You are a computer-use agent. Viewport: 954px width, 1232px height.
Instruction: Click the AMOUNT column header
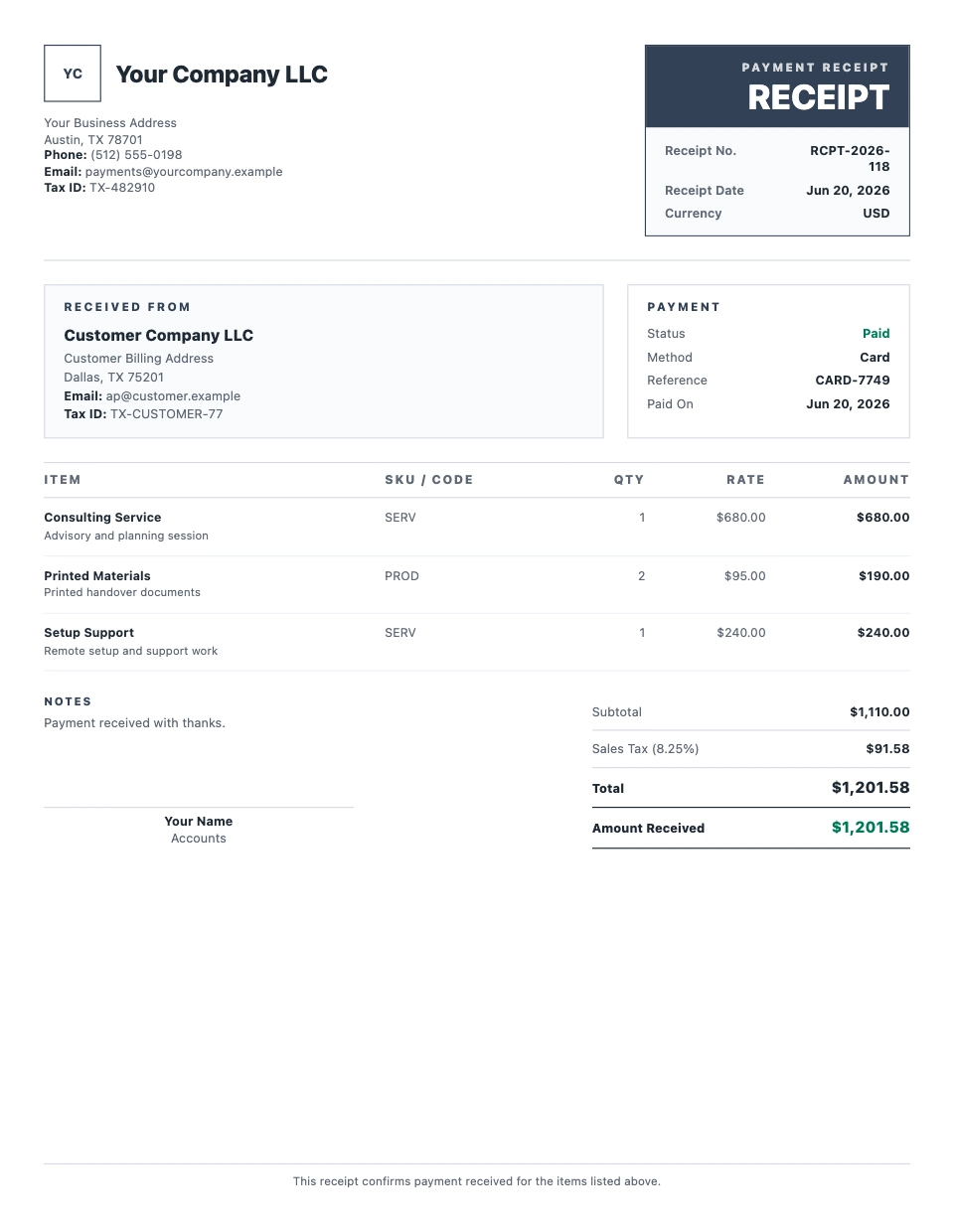coord(876,480)
